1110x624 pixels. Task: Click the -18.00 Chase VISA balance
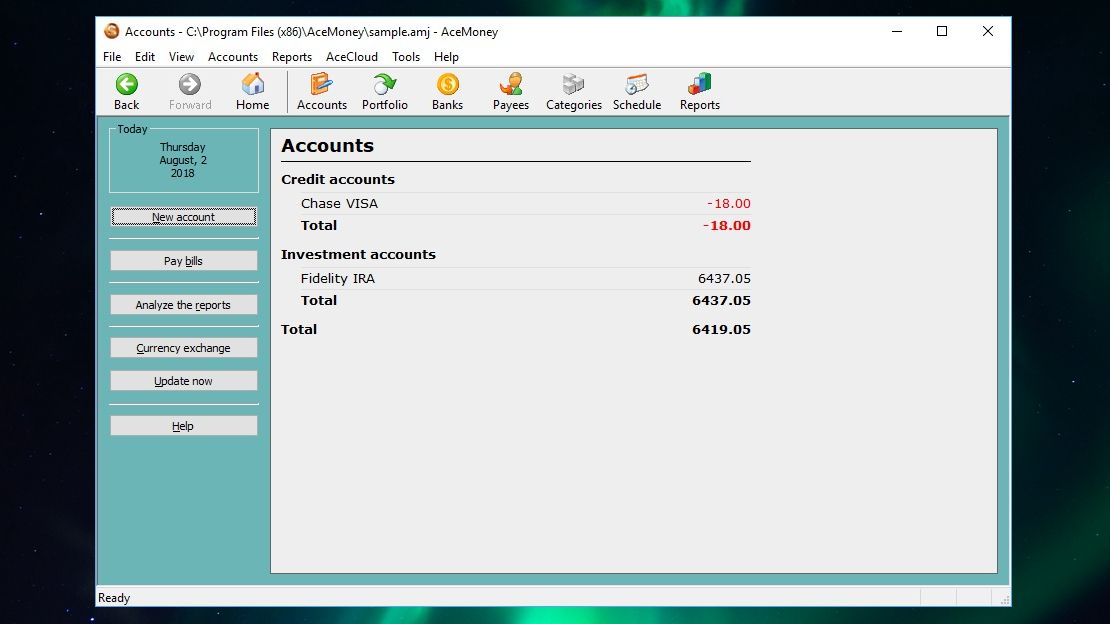[728, 203]
